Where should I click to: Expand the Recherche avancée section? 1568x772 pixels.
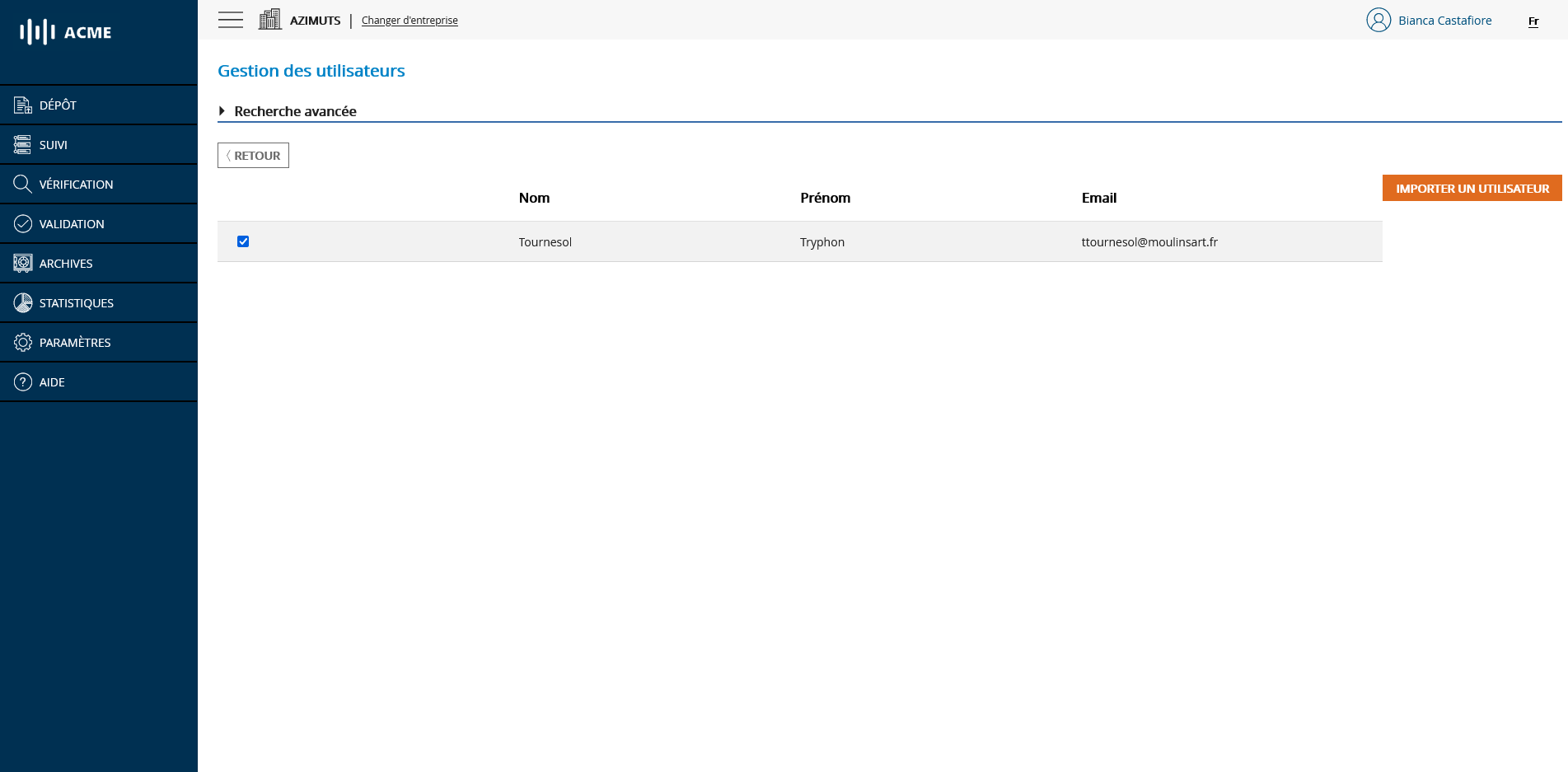[x=295, y=111]
